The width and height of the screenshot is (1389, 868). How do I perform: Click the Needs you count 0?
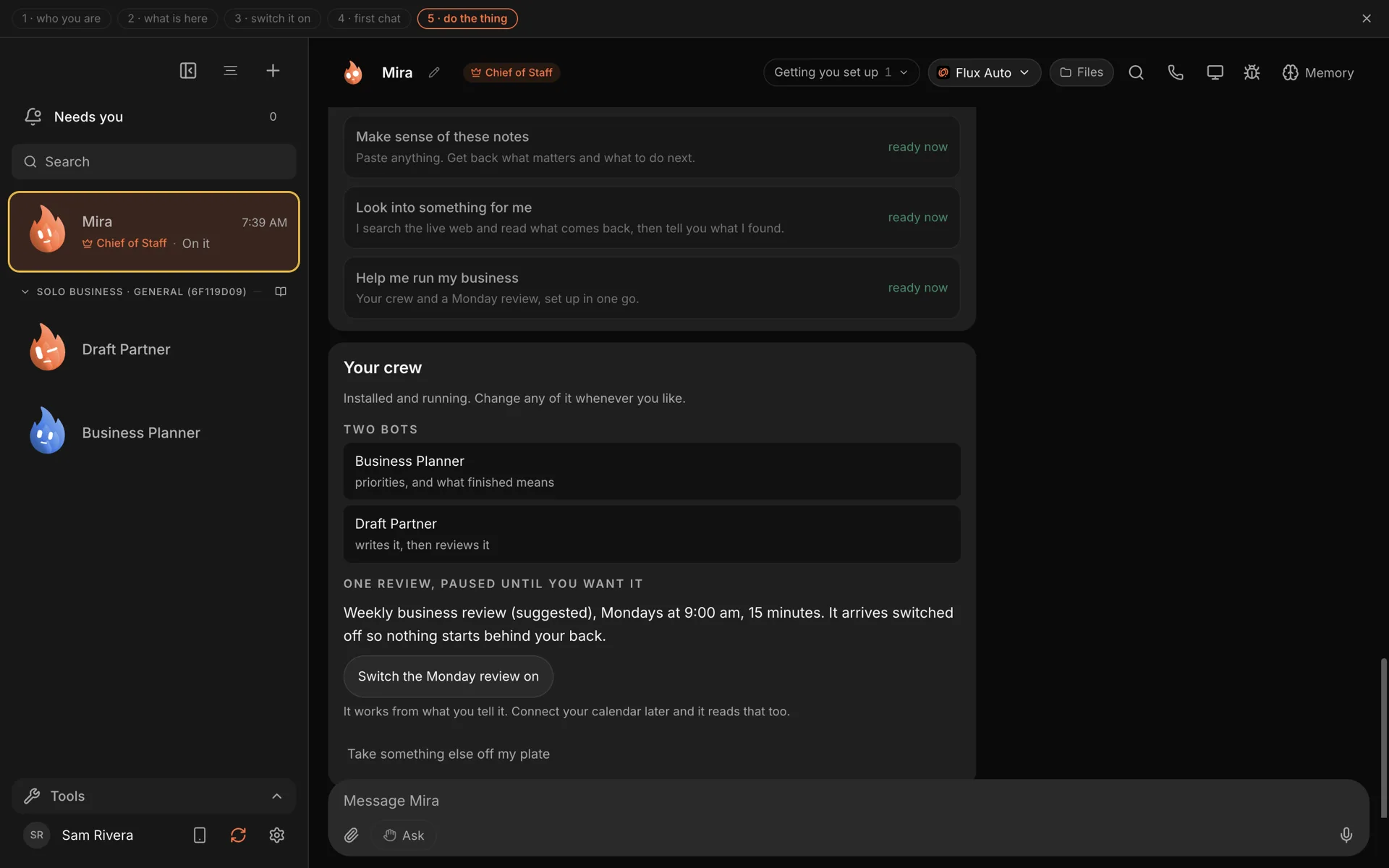coord(273,116)
